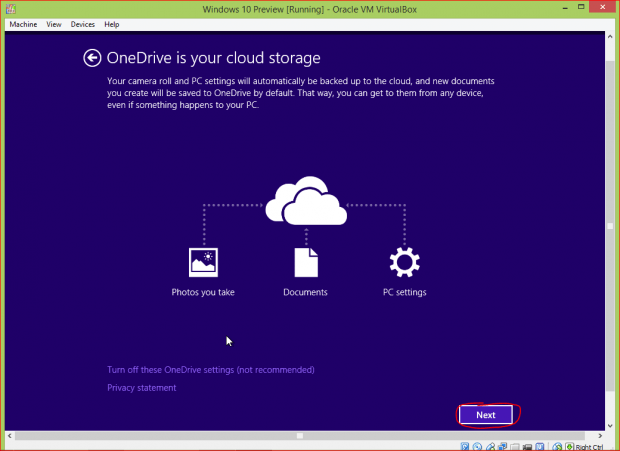This screenshot has width=620, height=451.
Task: Click the horizontal scrollbar right arrow
Action: 600,436
